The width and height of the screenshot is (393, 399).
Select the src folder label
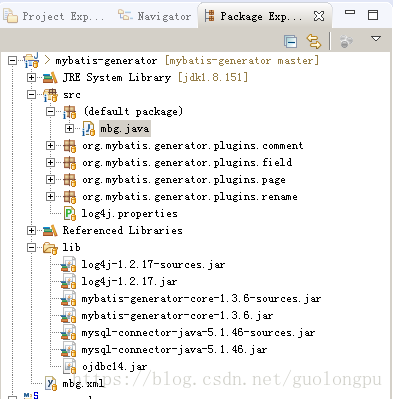[x=72, y=95]
